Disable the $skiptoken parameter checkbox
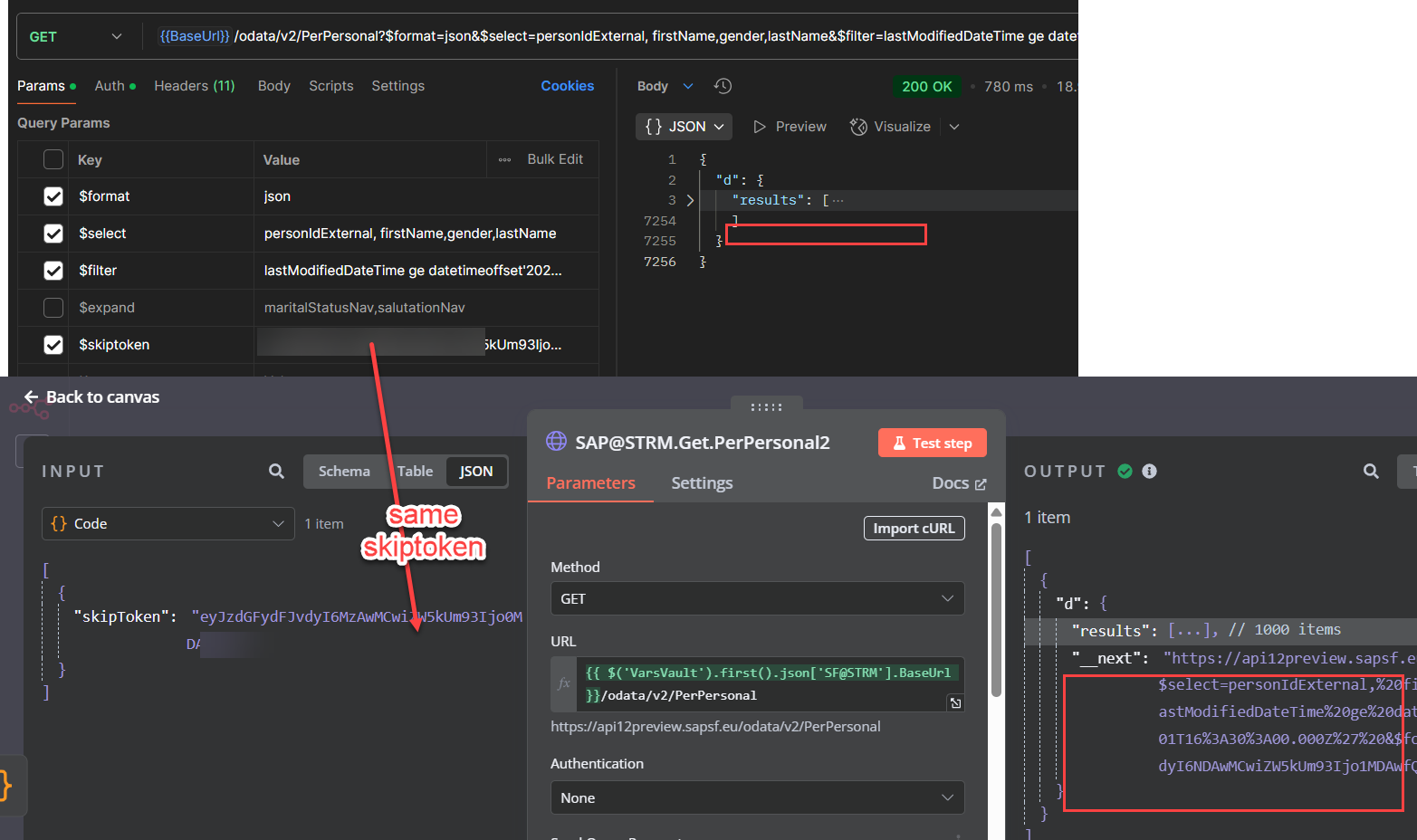Screen dimensions: 1417x840 (x=53, y=345)
